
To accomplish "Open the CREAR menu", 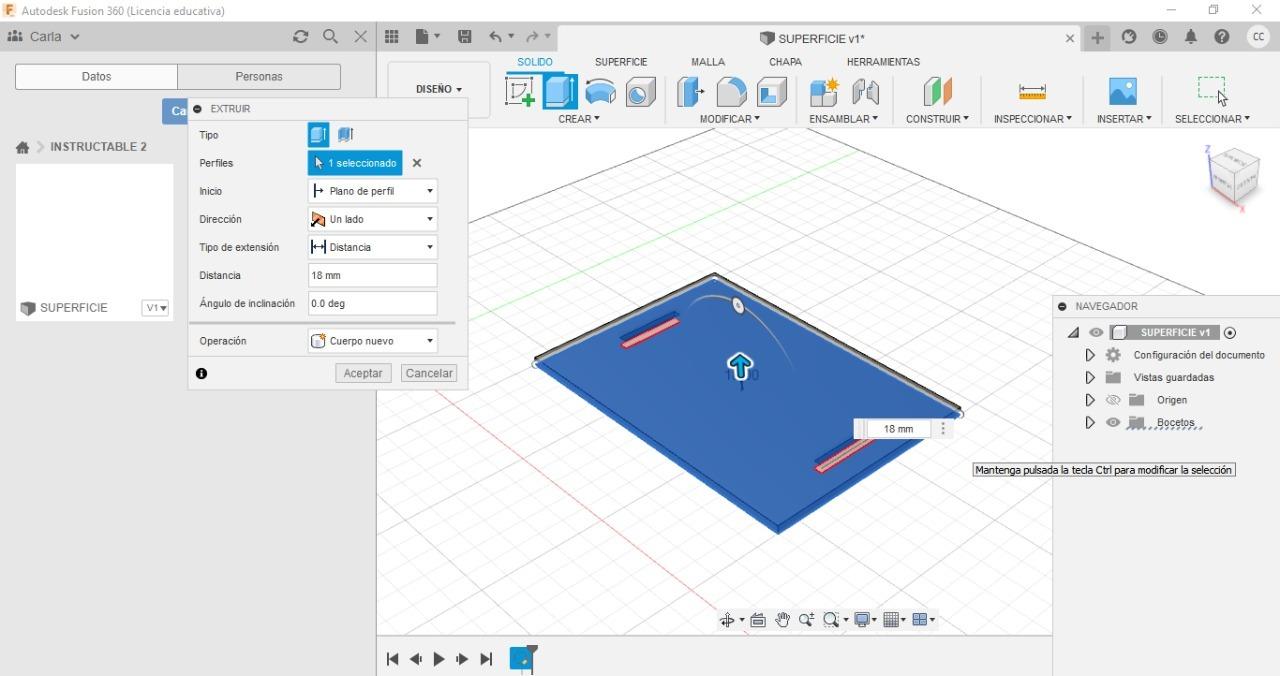I will (x=579, y=119).
